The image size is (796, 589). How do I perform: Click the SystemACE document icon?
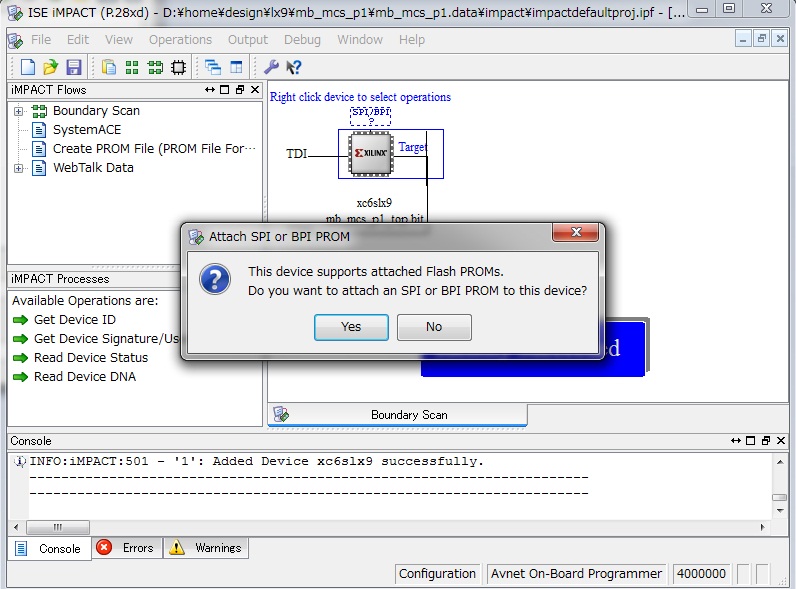click(39, 130)
